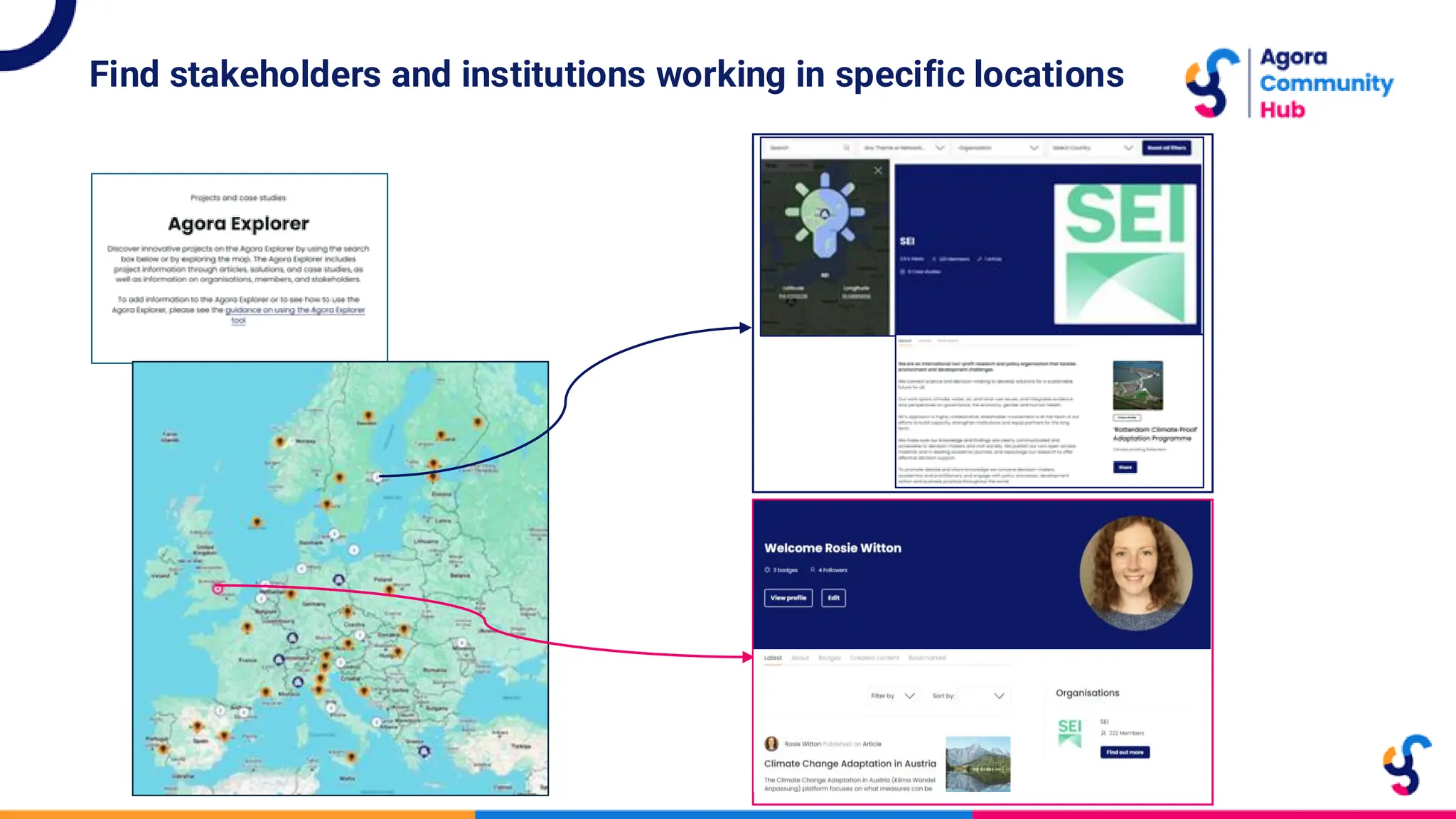The height and width of the screenshot is (819, 1456).
Task: Click the Austria mountain lake thumbnail
Action: [978, 764]
